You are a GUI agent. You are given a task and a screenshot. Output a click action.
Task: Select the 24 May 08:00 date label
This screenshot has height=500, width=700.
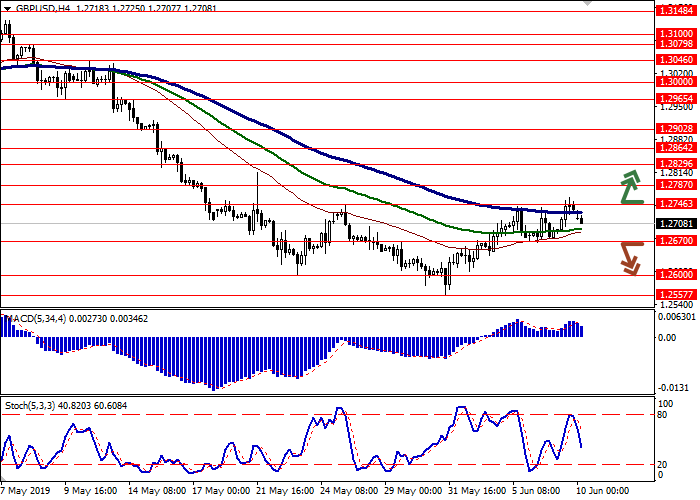(356, 491)
